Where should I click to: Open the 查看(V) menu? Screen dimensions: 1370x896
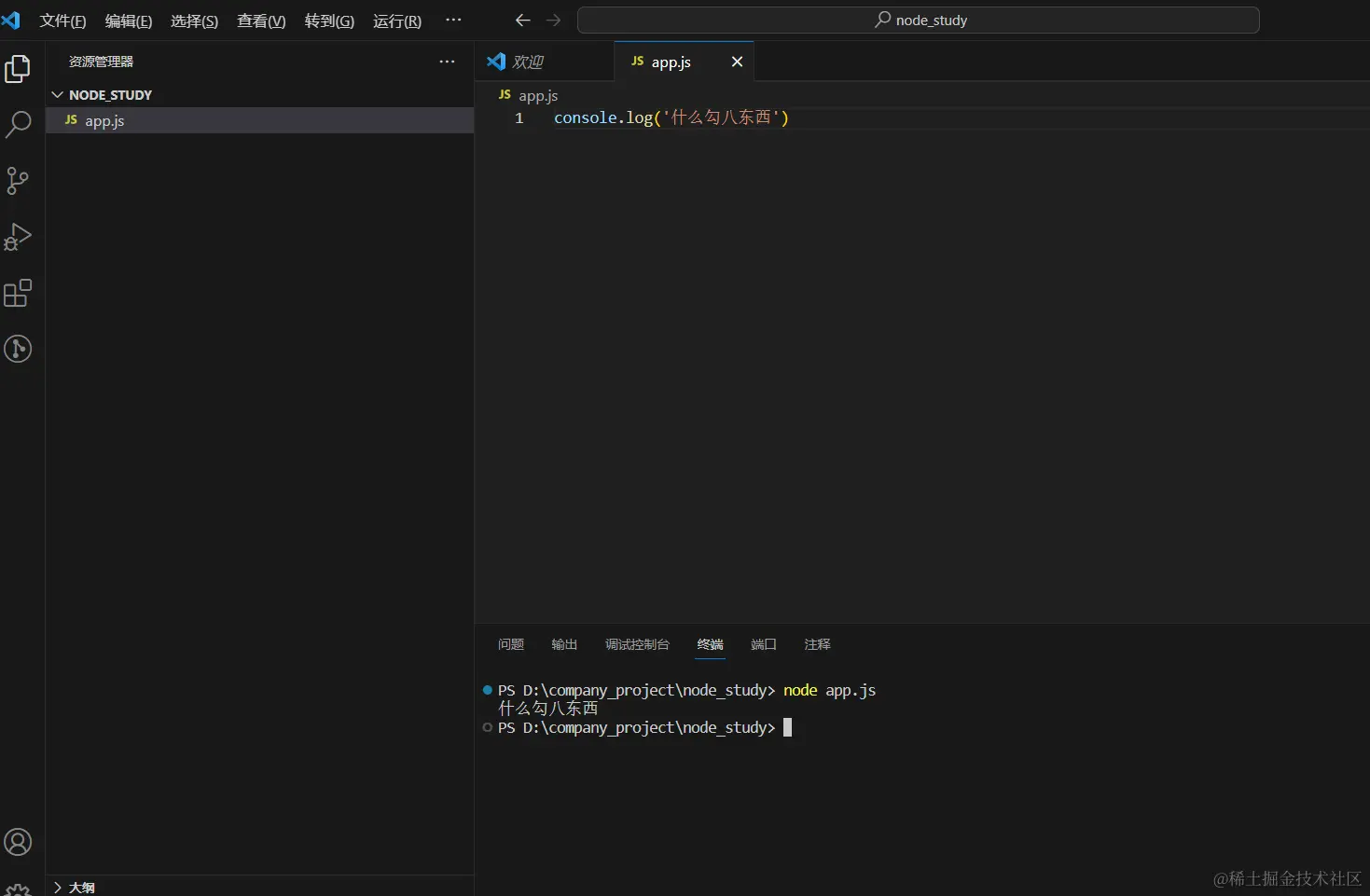pos(261,21)
